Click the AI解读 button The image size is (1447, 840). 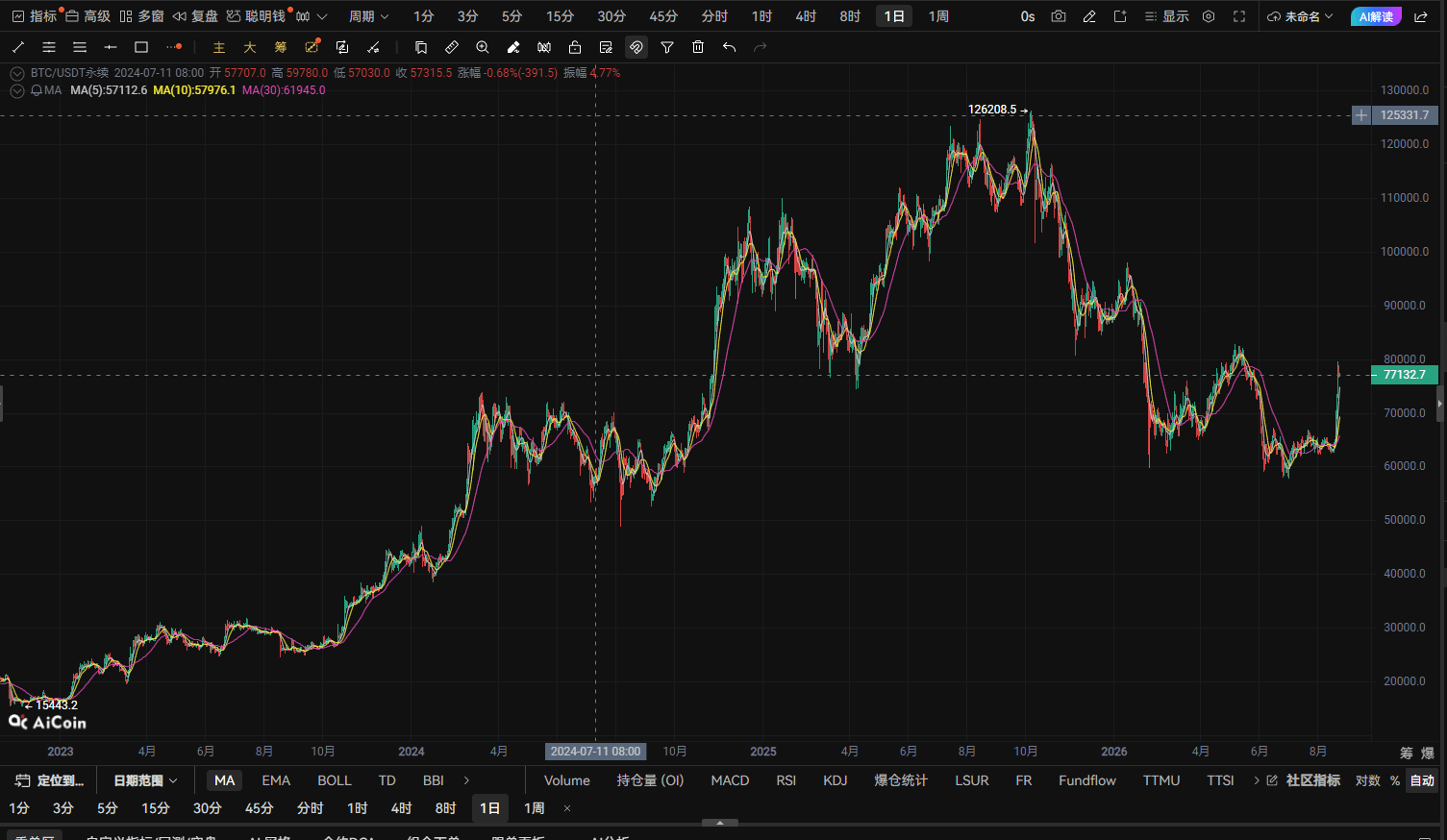pos(1376,16)
